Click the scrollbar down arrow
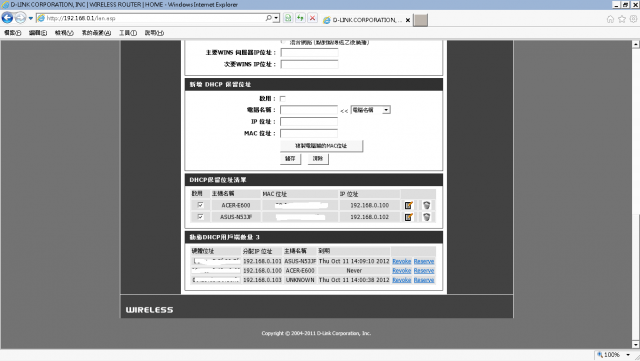This screenshot has height=361, width=640. point(636,344)
